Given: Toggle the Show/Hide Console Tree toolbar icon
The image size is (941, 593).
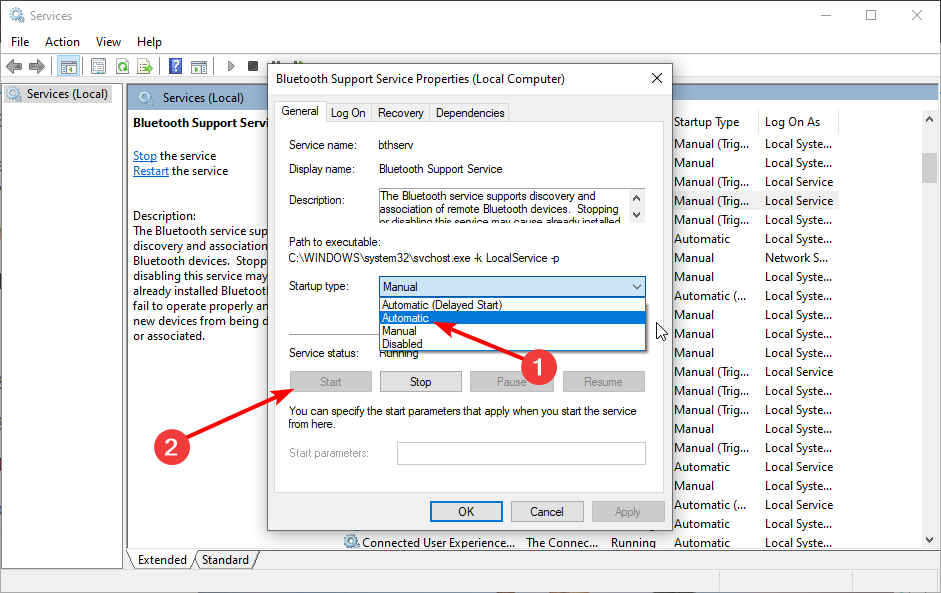Looking at the screenshot, I should (x=68, y=66).
